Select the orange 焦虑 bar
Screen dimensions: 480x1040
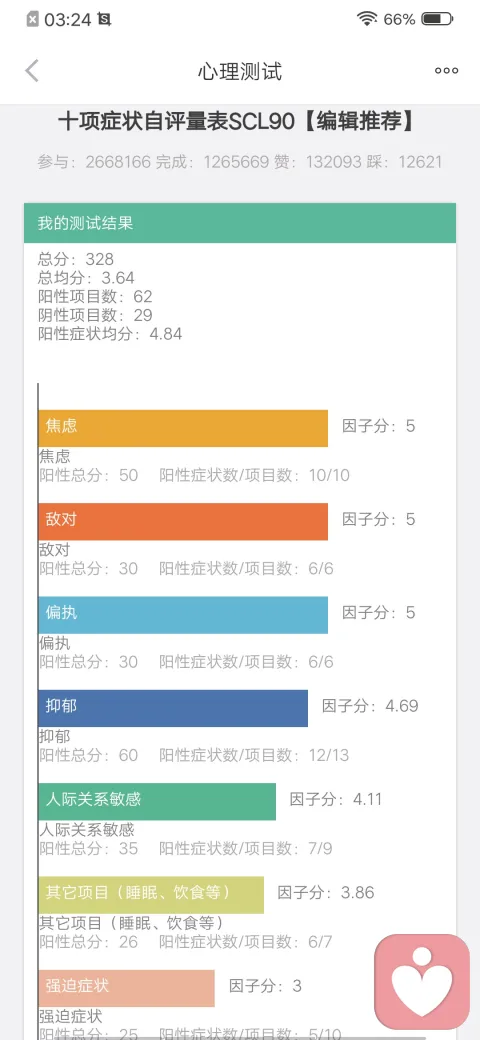click(183, 428)
